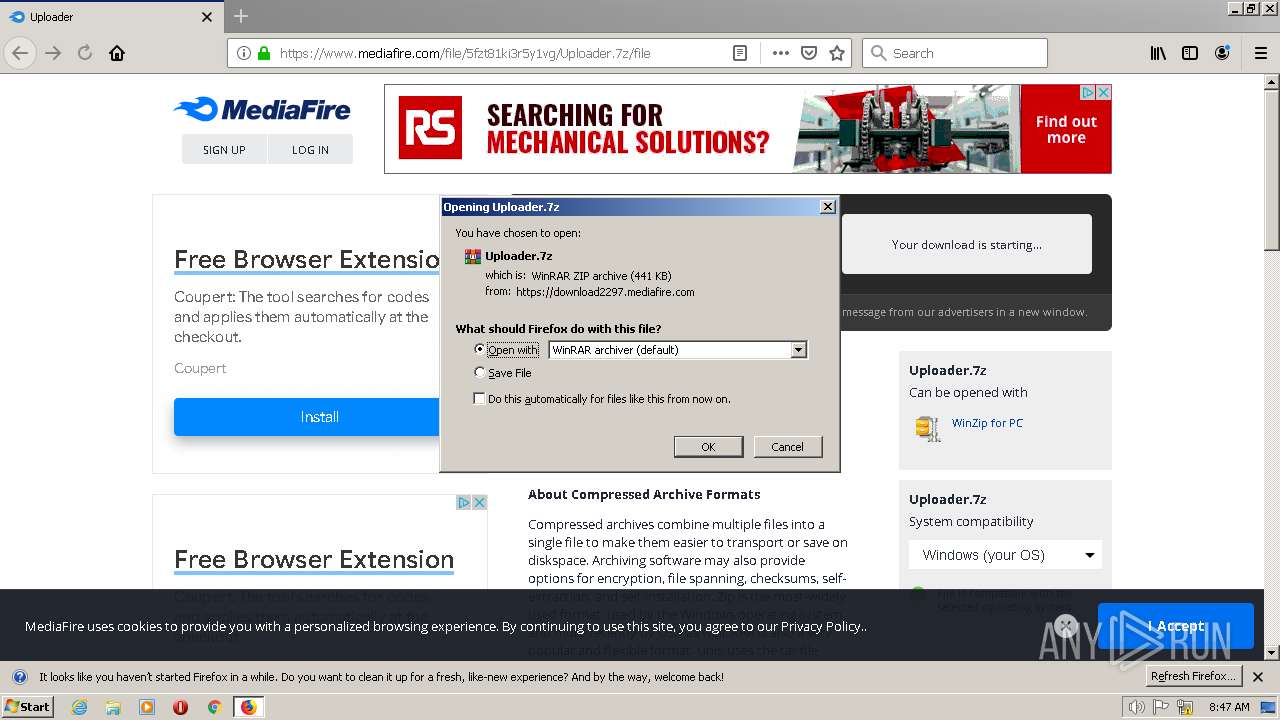
Task: Click the Opera taskbar icon
Action: click(180, 707)
